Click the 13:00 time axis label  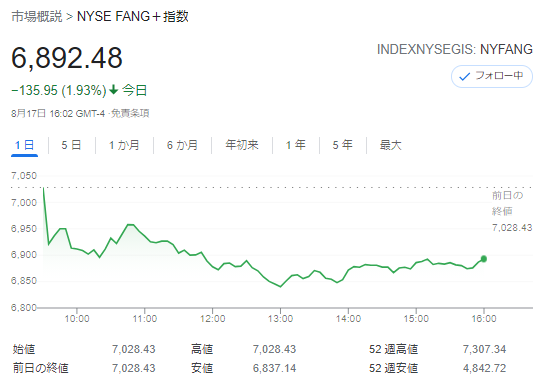(x=280, y=319)
